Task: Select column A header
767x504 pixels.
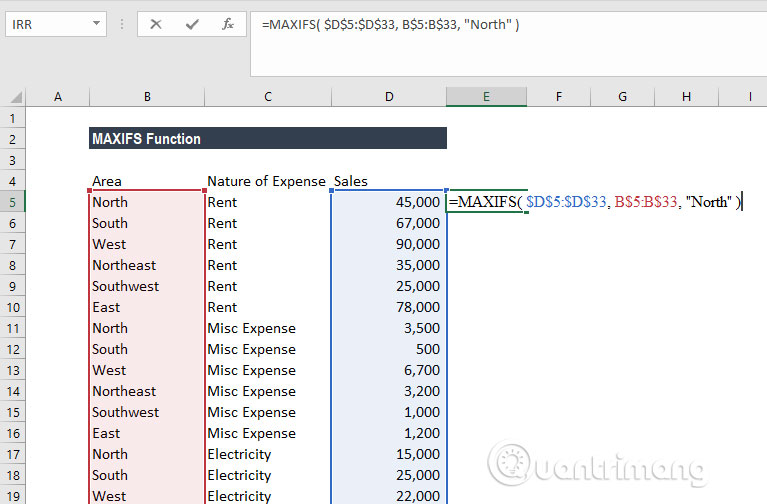Action: [58, 97]
